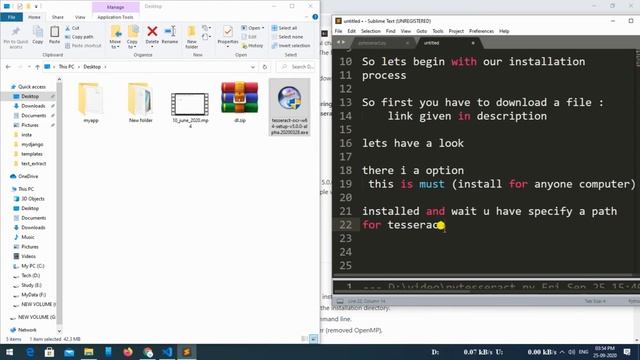Open the Windows Start menu
Screen dimensions: 640x360
[x=9, y=352]
